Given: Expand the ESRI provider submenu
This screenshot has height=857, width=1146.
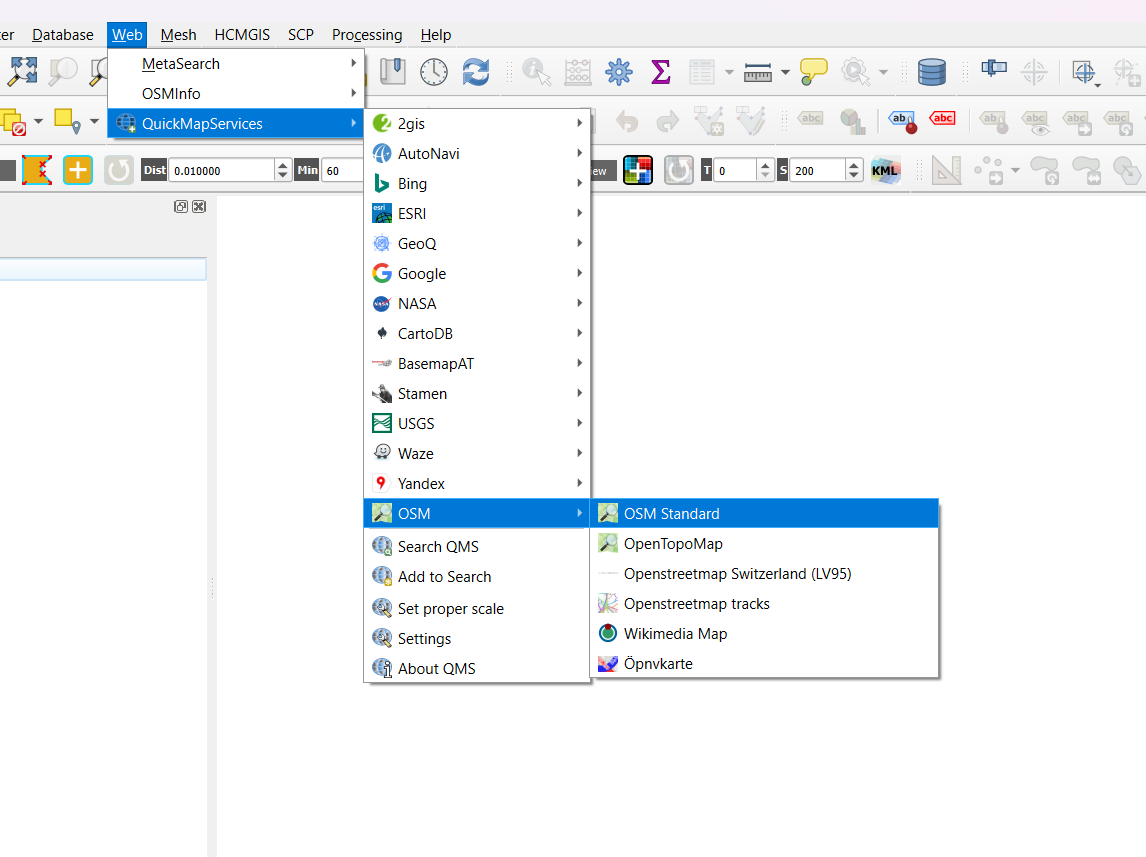Looking at the screenshot, I should click(x=477, y=213).
